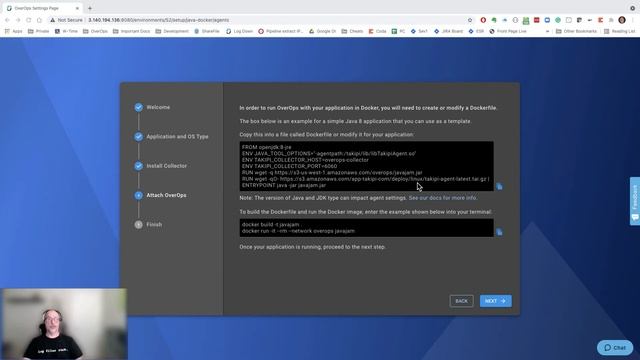Copy the docker build commands

(x=499, y=232)
